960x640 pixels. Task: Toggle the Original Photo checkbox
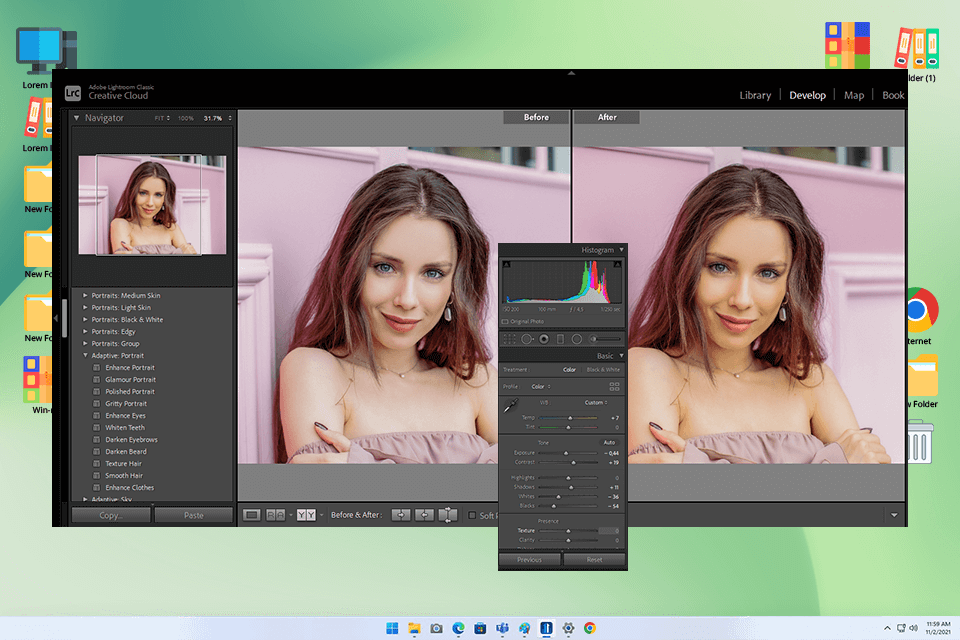point(505,322)
